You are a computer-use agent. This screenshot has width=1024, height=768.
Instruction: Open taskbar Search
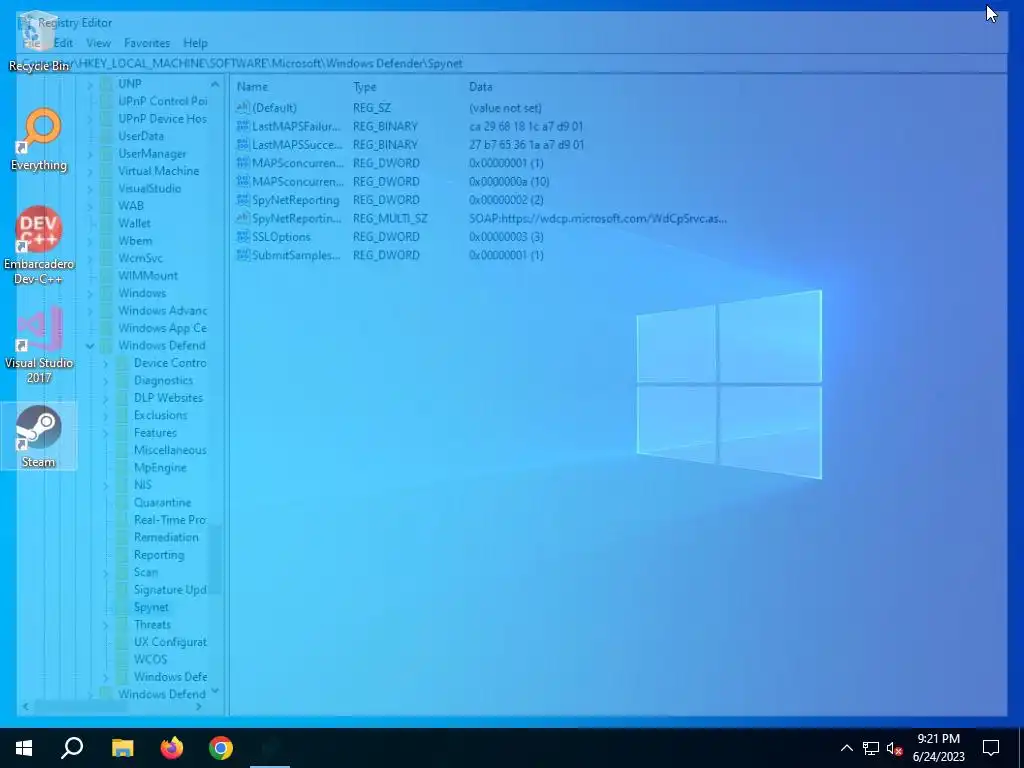tap(72, 748)
